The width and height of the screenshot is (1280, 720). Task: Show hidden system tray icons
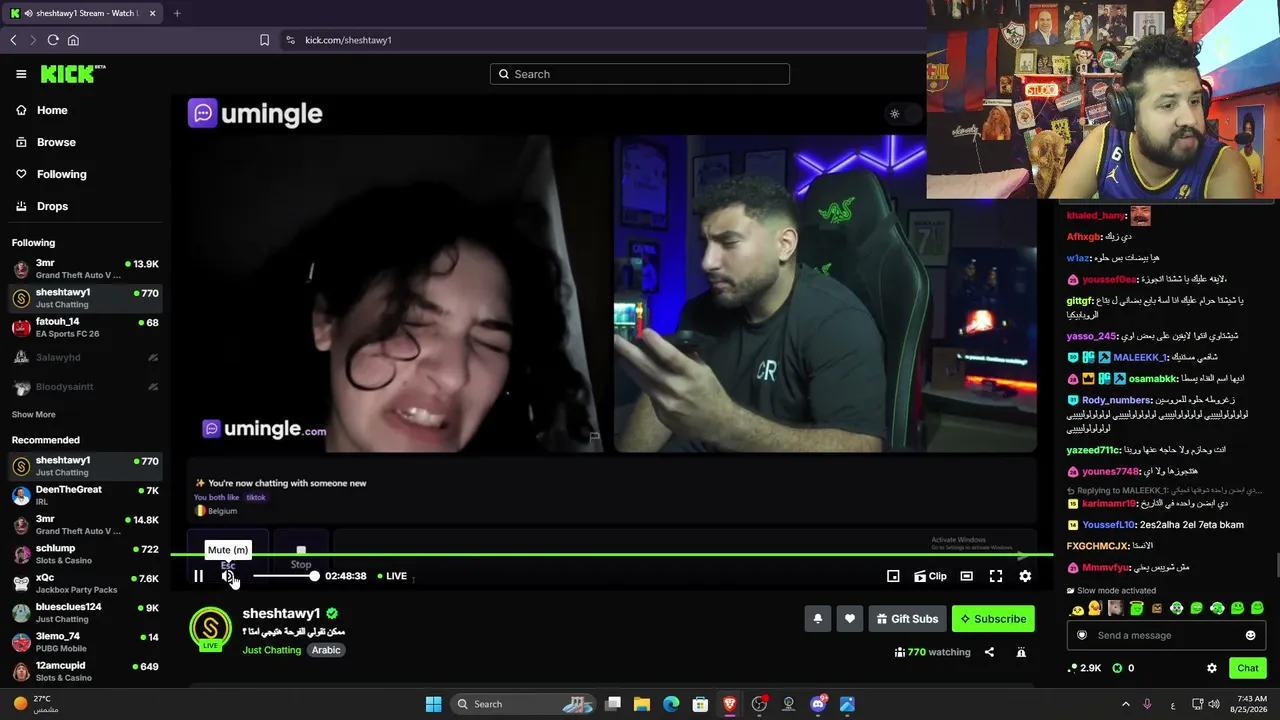click(1125, 704)
